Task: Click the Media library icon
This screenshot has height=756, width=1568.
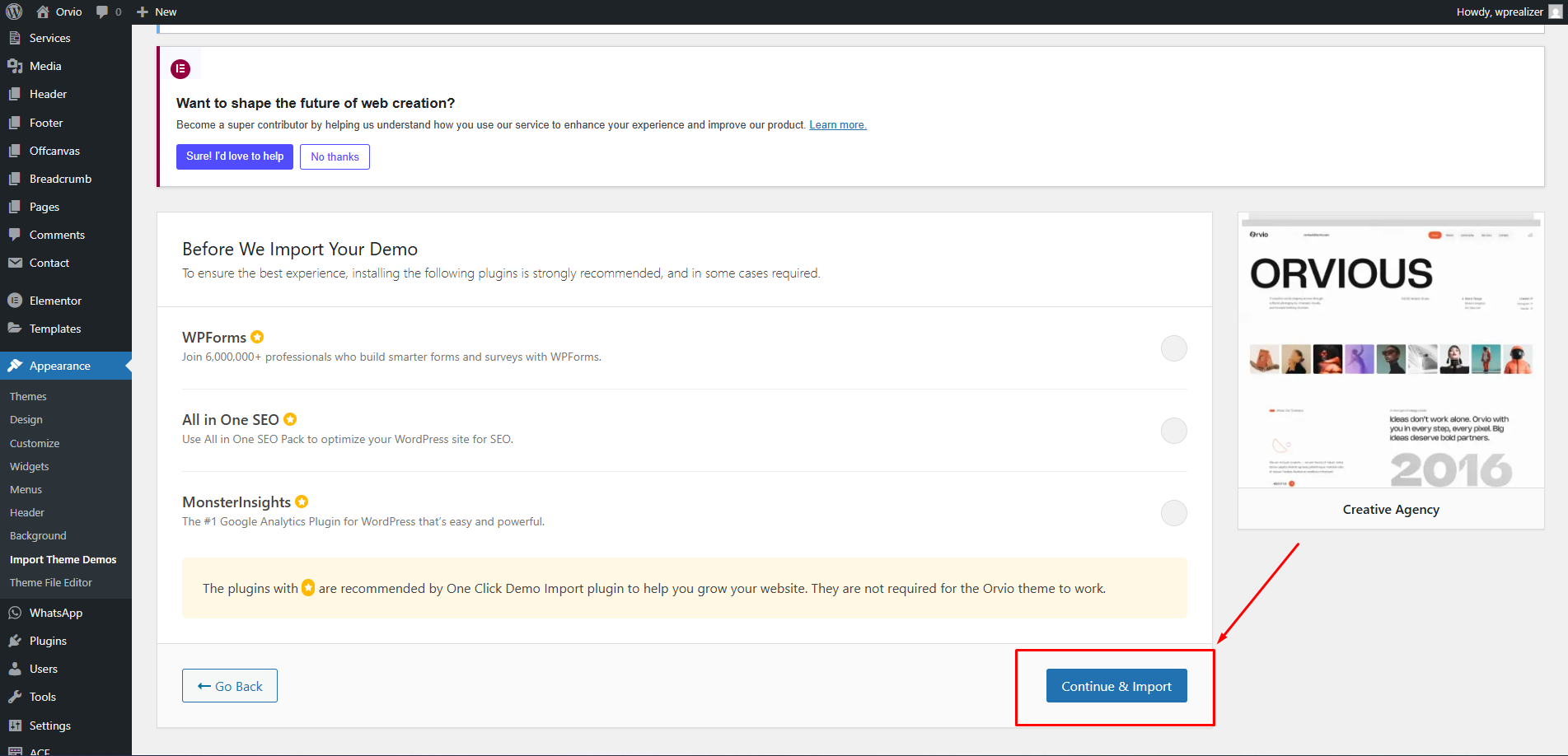Action: 15,66
